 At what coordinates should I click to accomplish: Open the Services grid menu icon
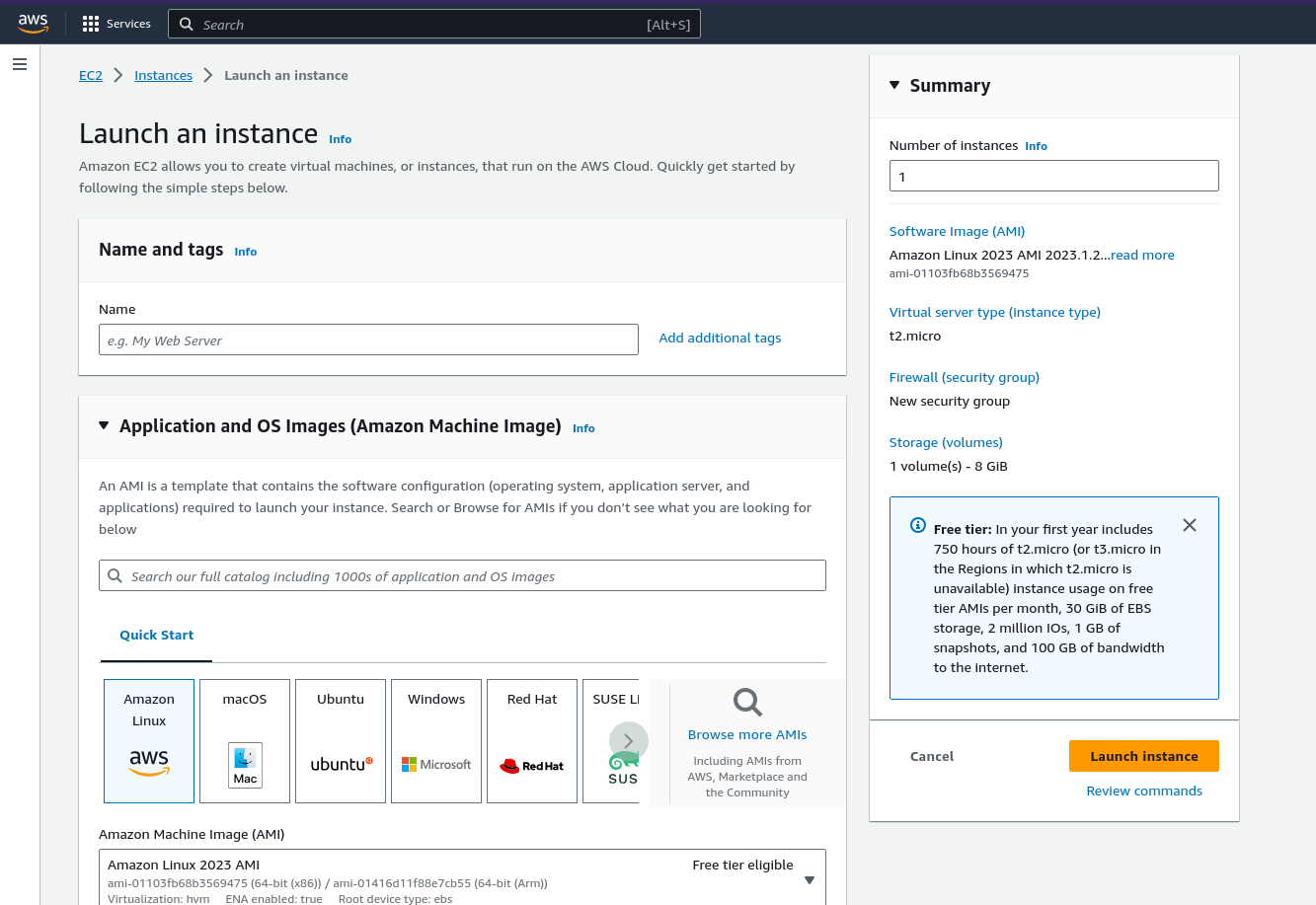[x=90, y=23]
